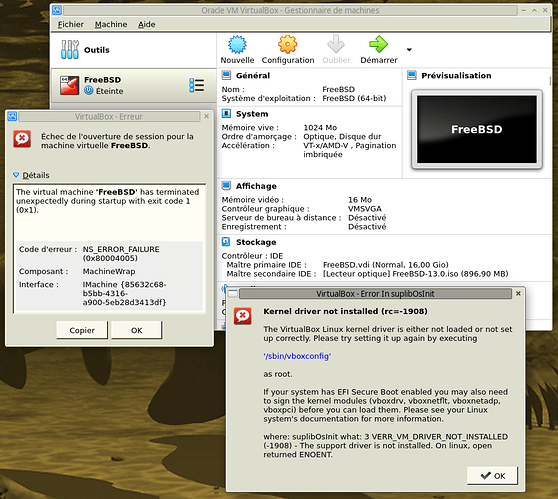Click the Nouvelle toolbar icon
The width and height of the screenshot is (558, 499).
pyautogui.click(x=237, y=44)
